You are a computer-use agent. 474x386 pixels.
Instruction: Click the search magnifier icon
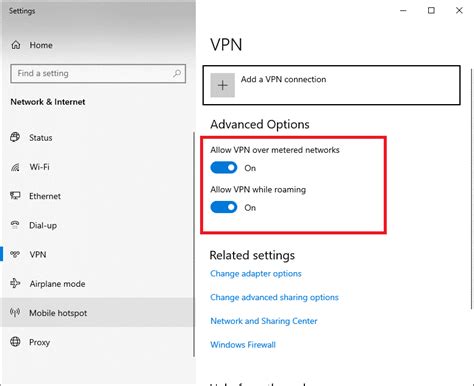pyautogui.click(x=177, y=73)
